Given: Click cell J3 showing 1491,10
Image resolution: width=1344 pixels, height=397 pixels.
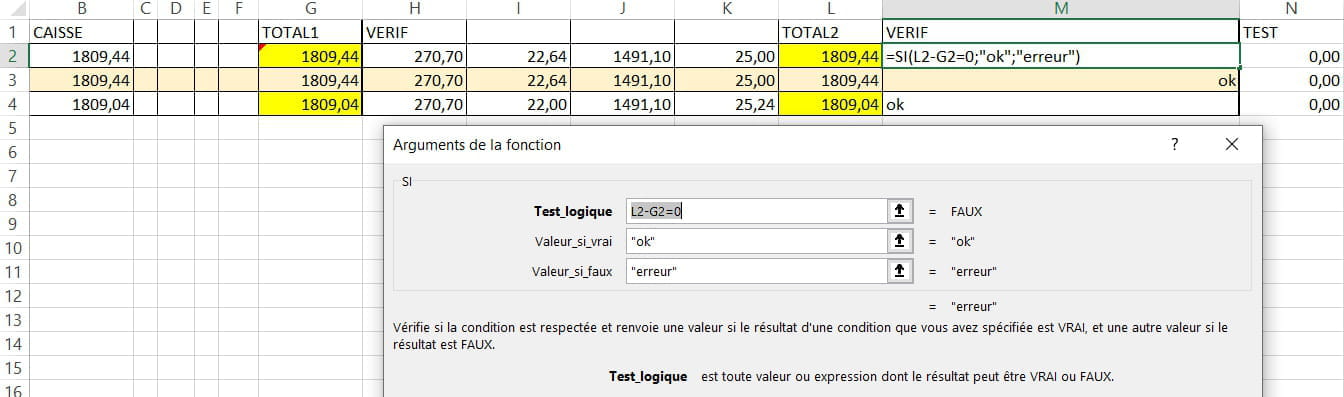Looking at the screenshot, I should click(622, 80).
